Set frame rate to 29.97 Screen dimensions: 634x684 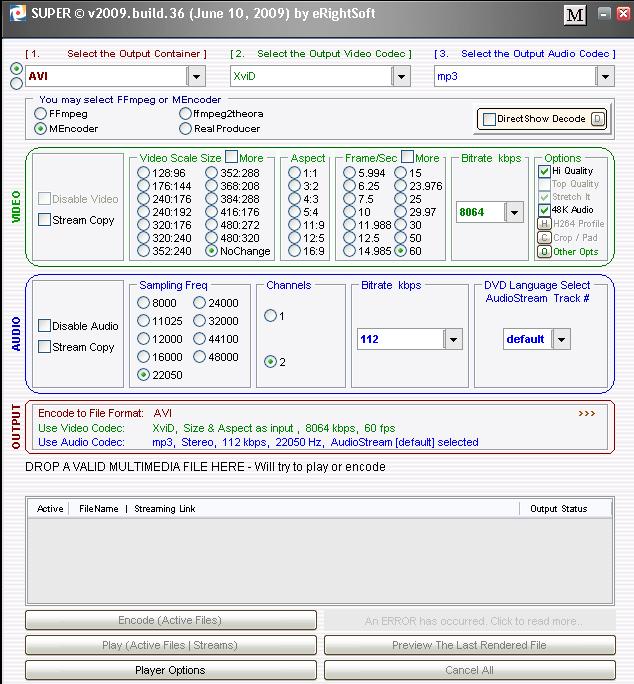(401, 212)
